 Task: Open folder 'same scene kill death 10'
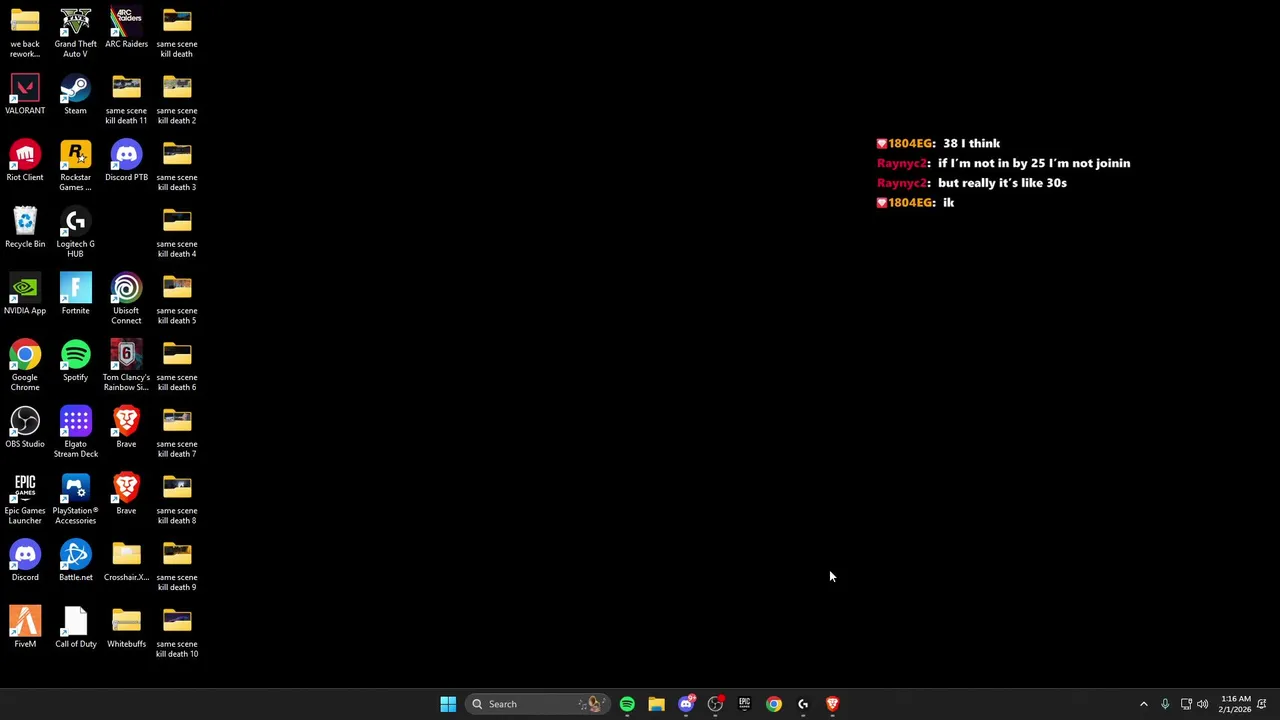(177, 633)
